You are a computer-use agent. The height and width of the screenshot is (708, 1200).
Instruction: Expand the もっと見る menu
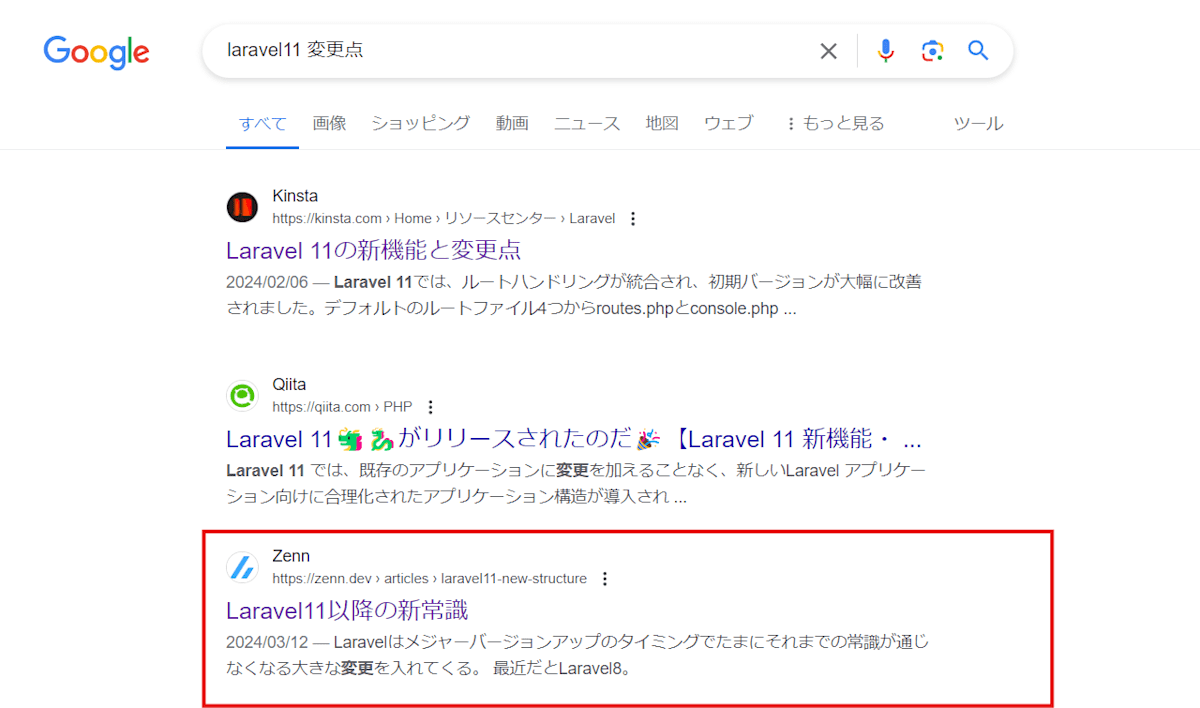click(835, 124)
